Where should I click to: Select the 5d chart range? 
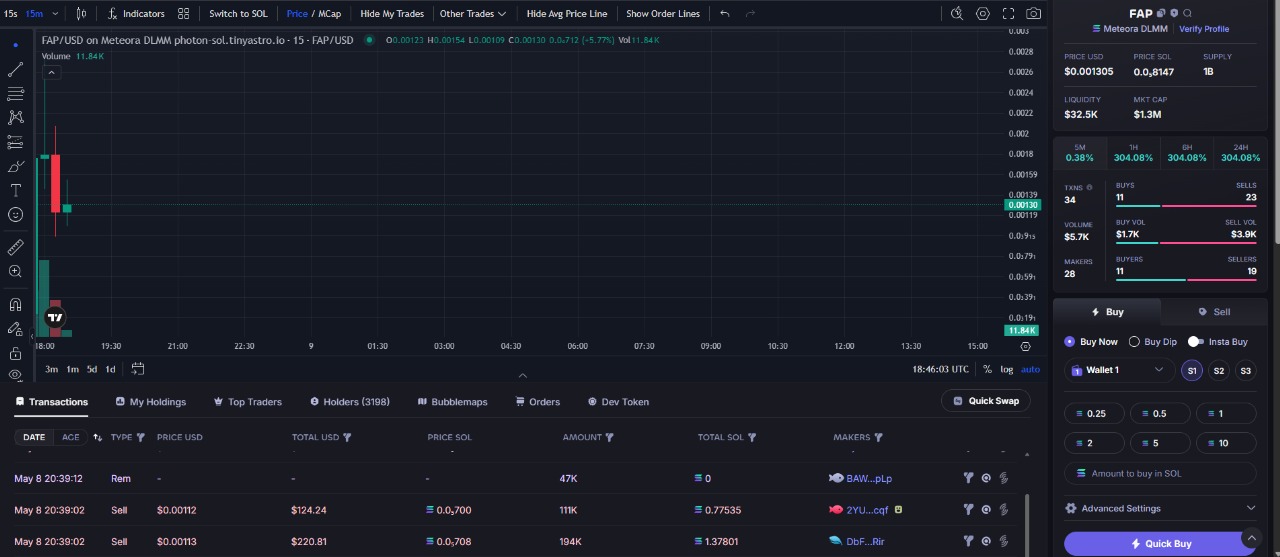91,369
